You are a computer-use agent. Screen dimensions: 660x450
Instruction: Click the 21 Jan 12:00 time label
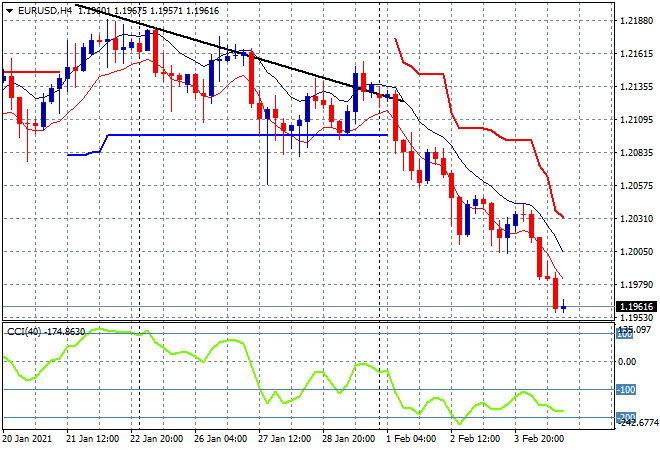click(92, 439)
